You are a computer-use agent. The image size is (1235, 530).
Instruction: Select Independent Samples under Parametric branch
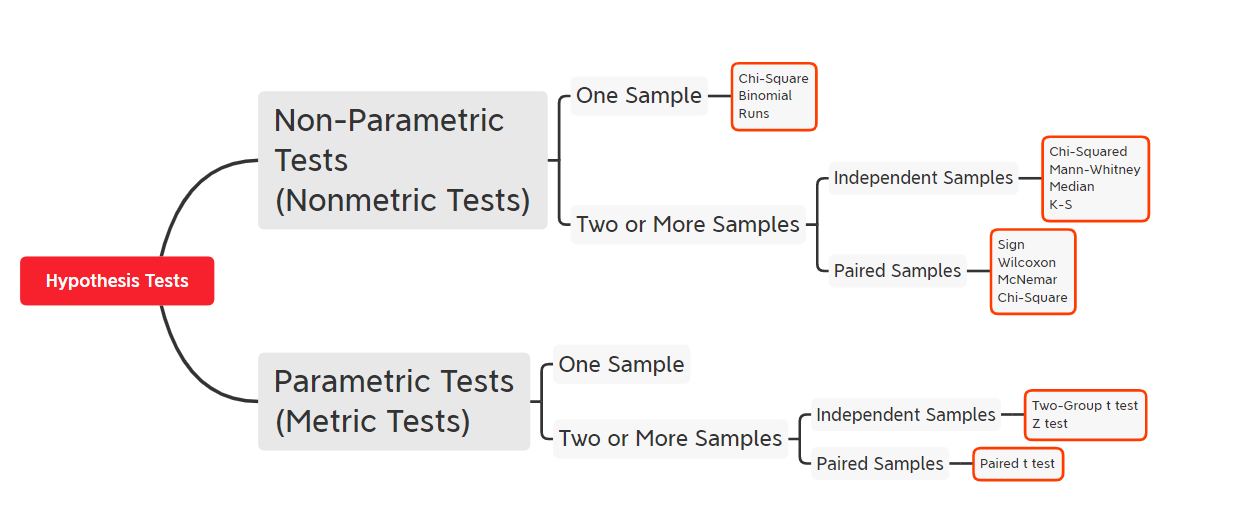click(906, 415)
